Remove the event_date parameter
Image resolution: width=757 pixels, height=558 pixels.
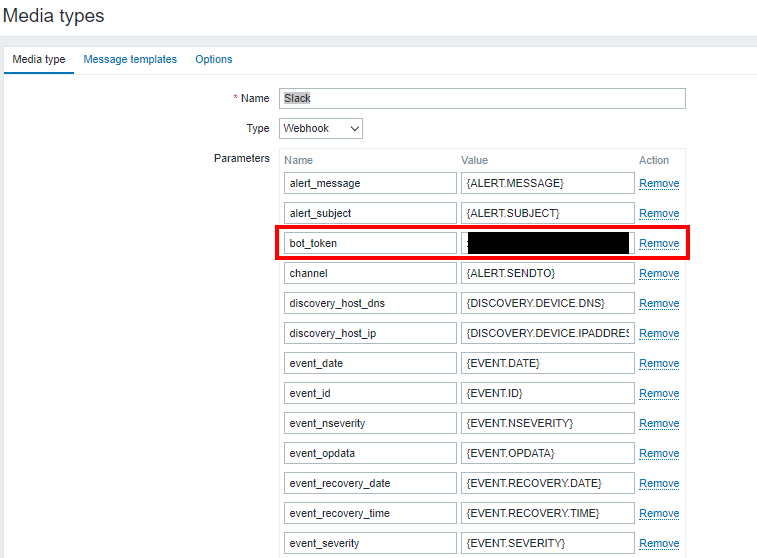tap(659, 363)
